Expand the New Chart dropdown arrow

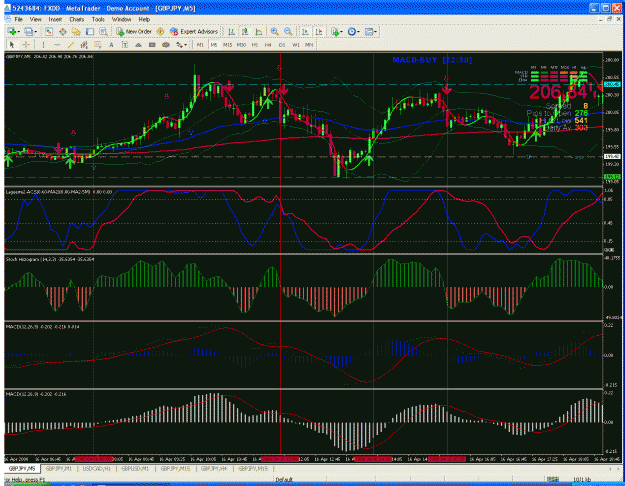pos(18,32)
